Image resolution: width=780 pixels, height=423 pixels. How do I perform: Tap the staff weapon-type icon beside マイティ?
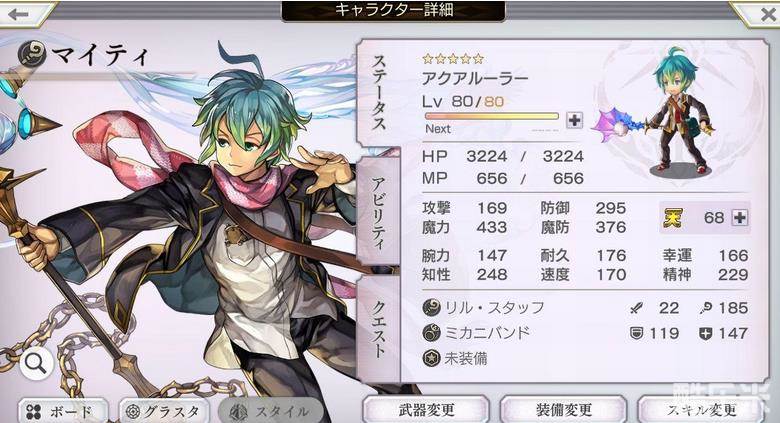32,54
